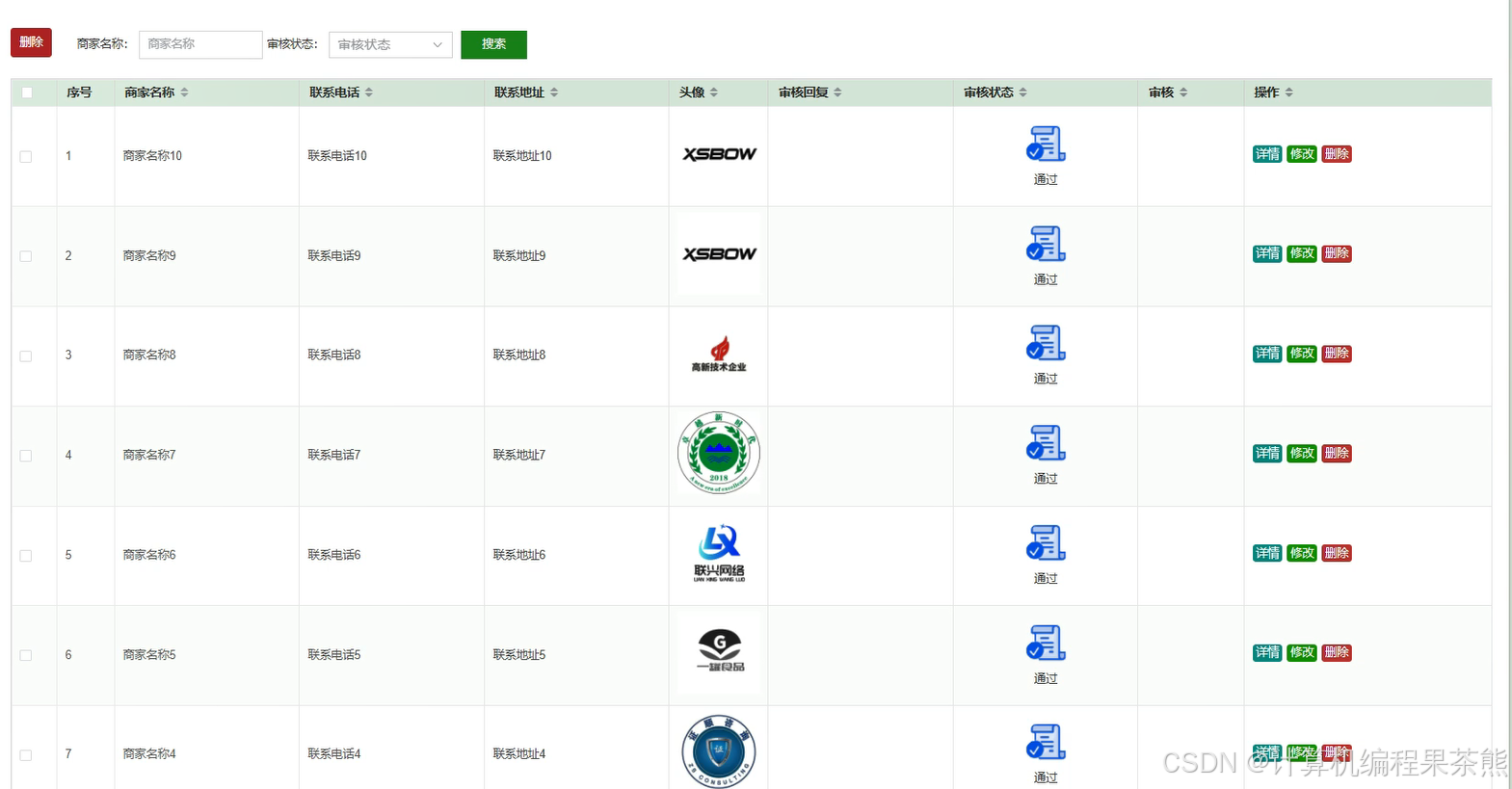Screen dimensions: 1512x789
Task: Click the green 搜索 button
Action: 493,44
